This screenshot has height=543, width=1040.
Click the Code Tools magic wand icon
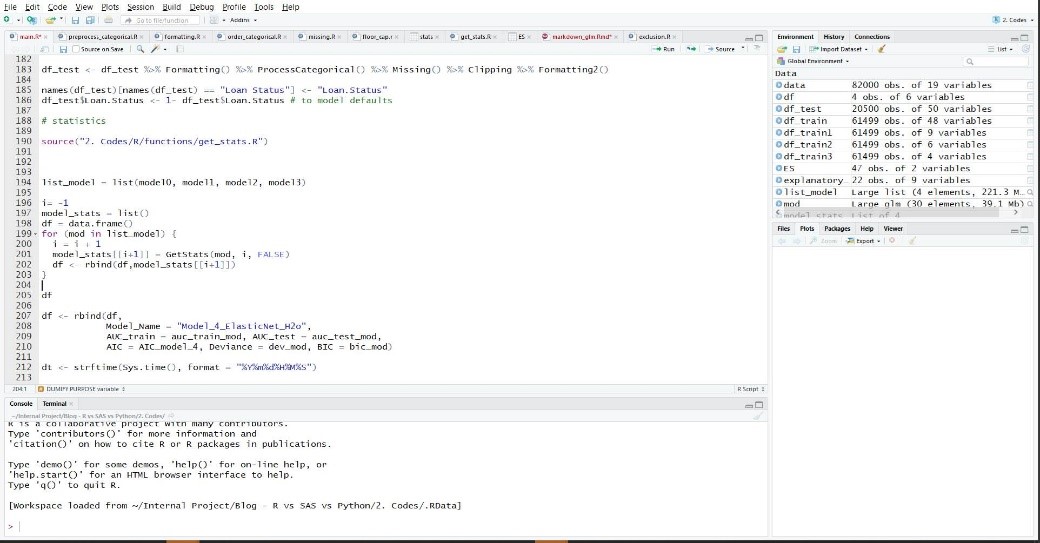pyautogui.click(x=155, y=49)
